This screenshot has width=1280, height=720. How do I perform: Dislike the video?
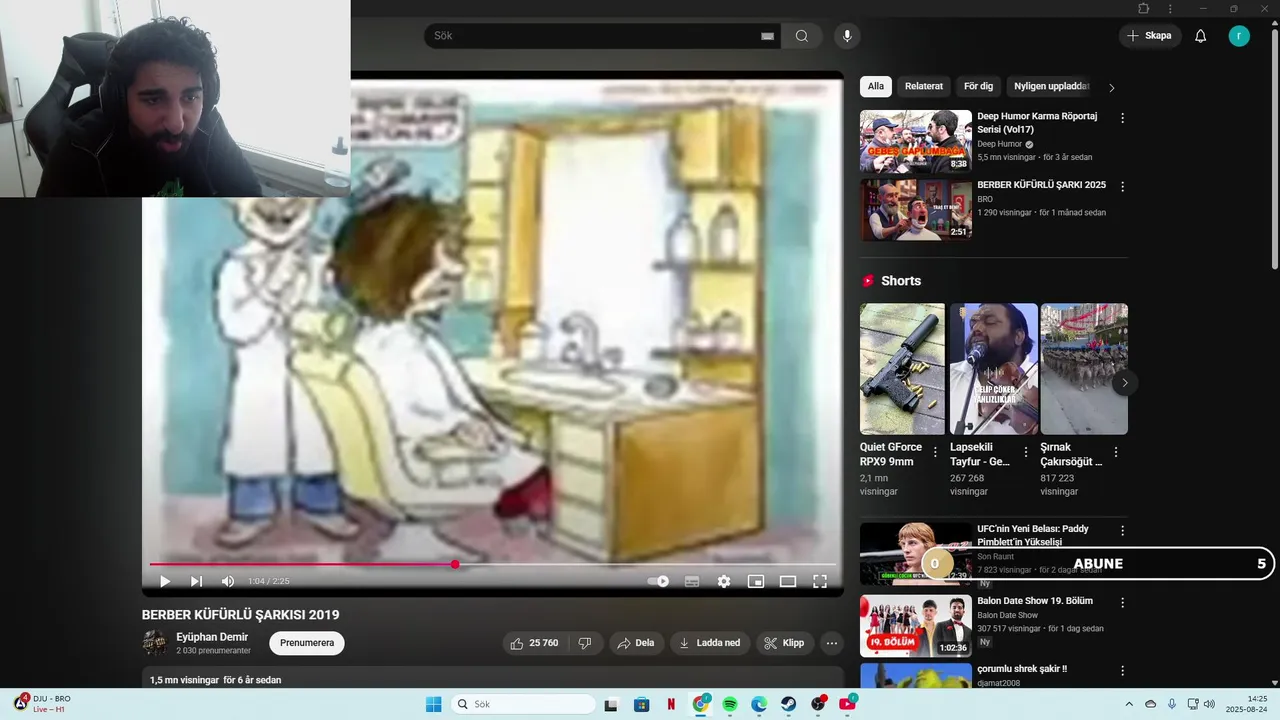click(586, 643)
